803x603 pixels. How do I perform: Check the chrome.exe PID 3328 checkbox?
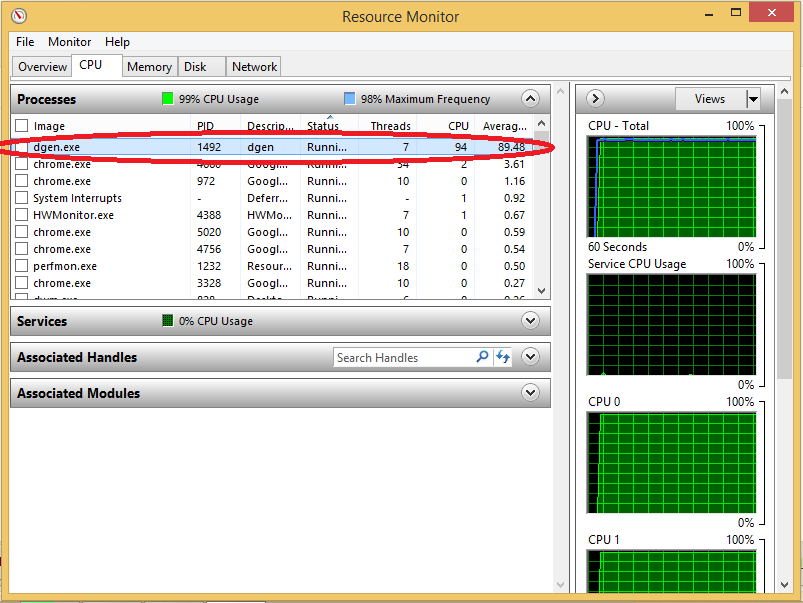click(22, 283)
